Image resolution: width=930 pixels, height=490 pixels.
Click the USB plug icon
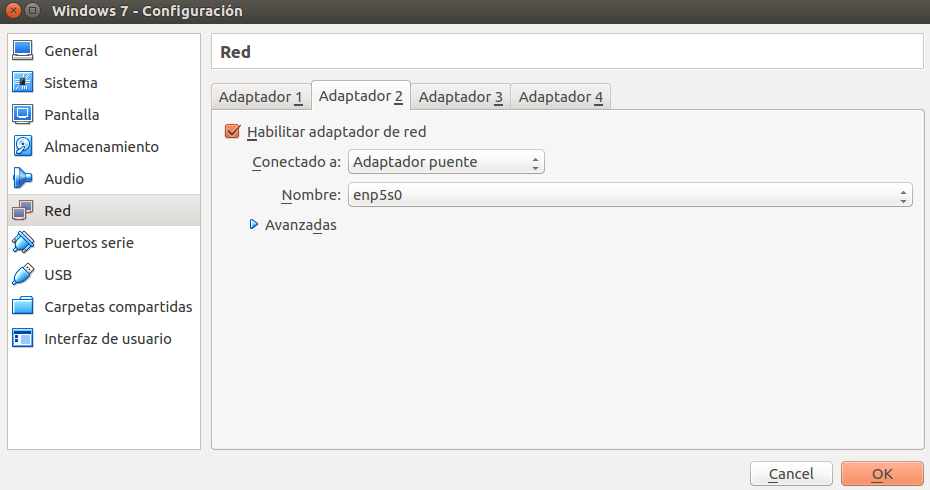point(23,275)
